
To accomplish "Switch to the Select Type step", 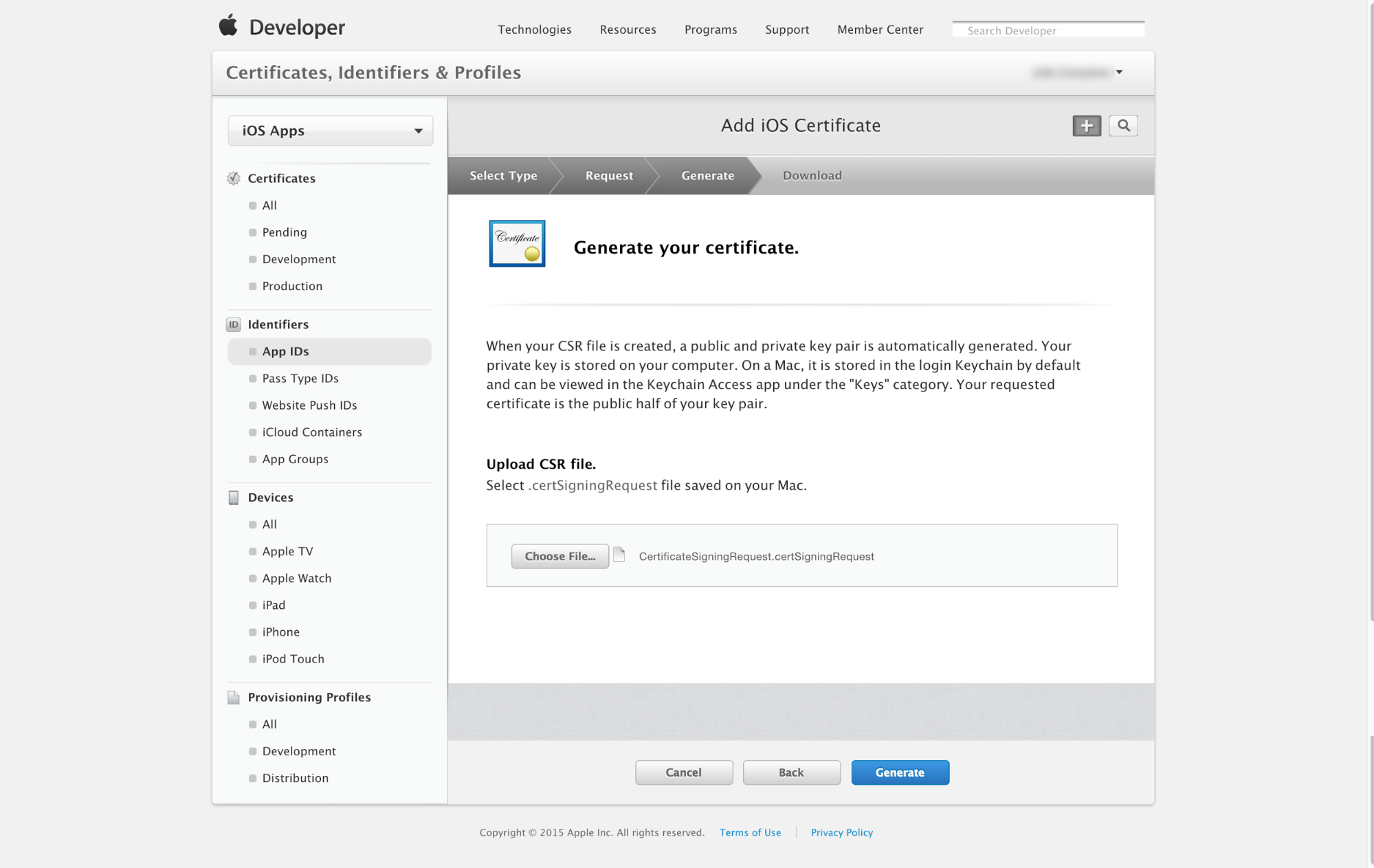I will pyautogui.click(x=502, y=175).
